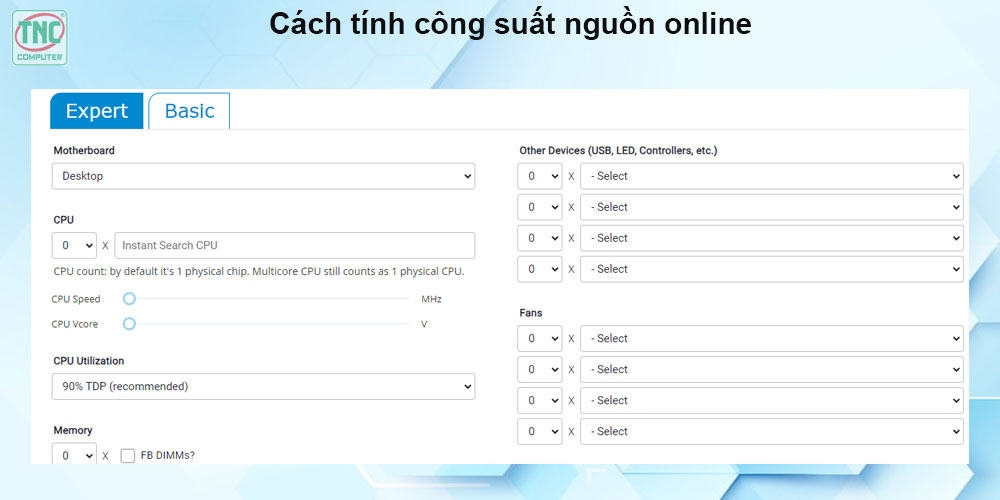The height and width of the screenshot is (500, 1000).
Task: Click the 'Memory' section label
Action: tap(73, 430)
